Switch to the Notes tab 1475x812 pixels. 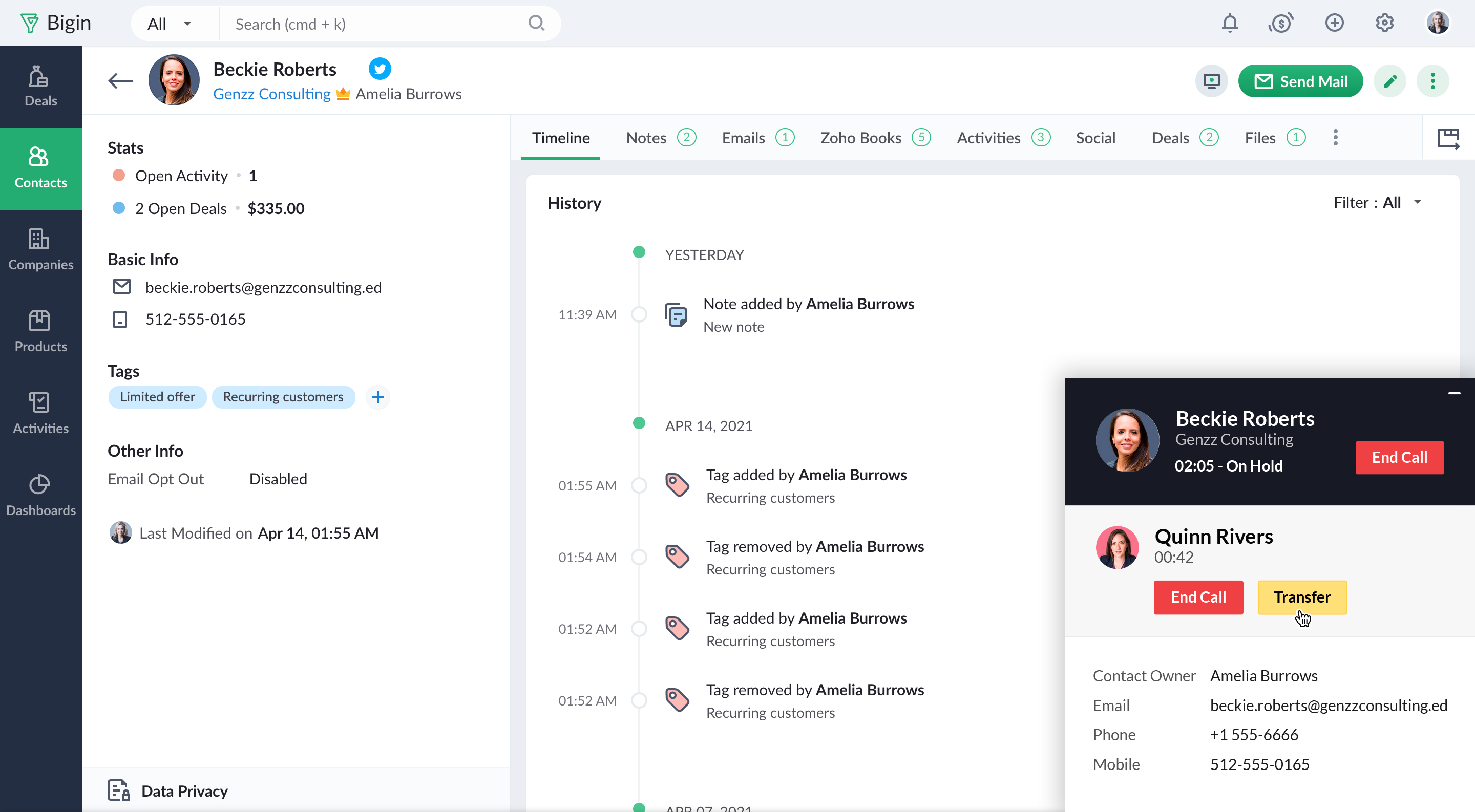[x=660, y=138]
